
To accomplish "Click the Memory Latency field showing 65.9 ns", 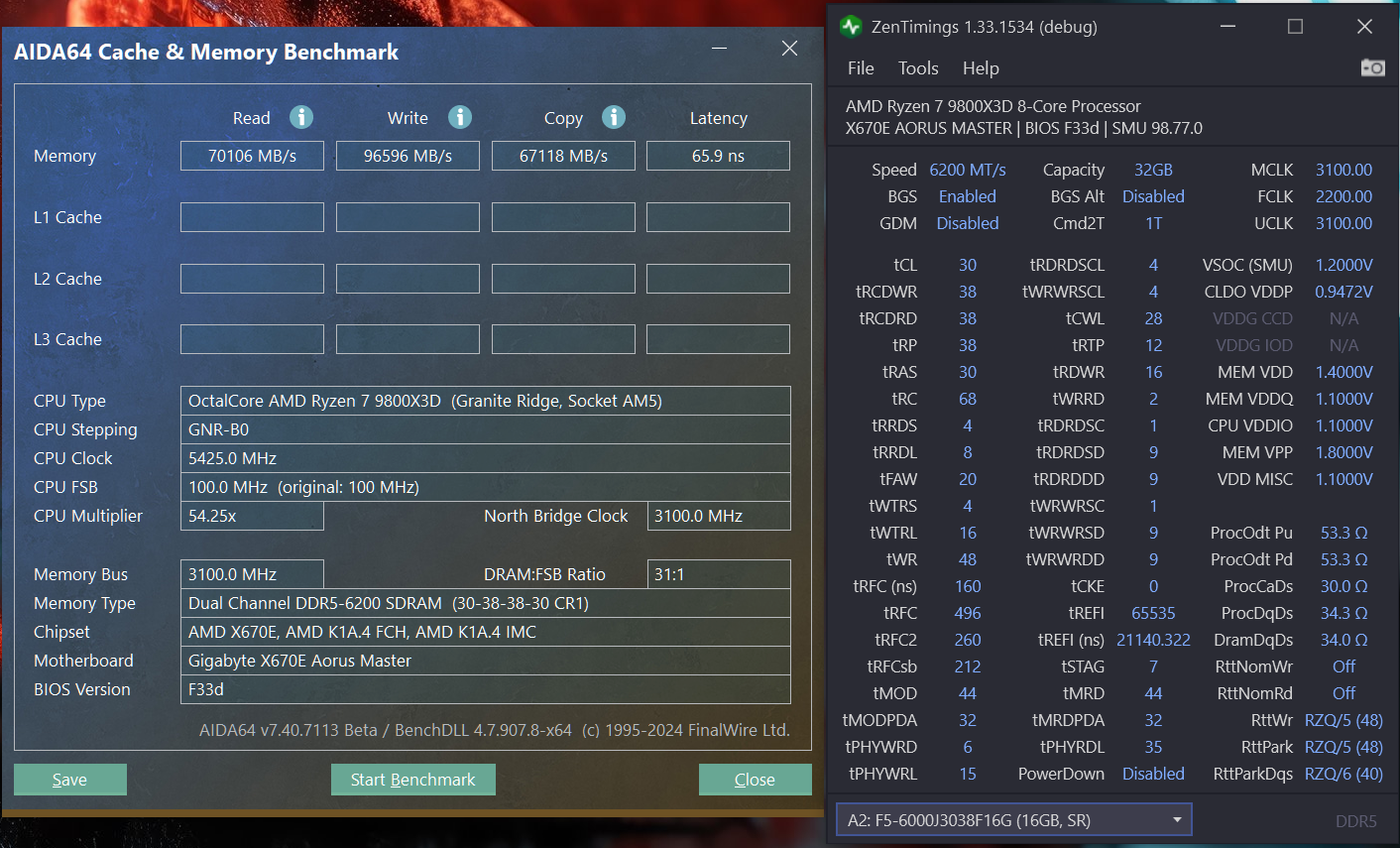I will click(718, 156).
